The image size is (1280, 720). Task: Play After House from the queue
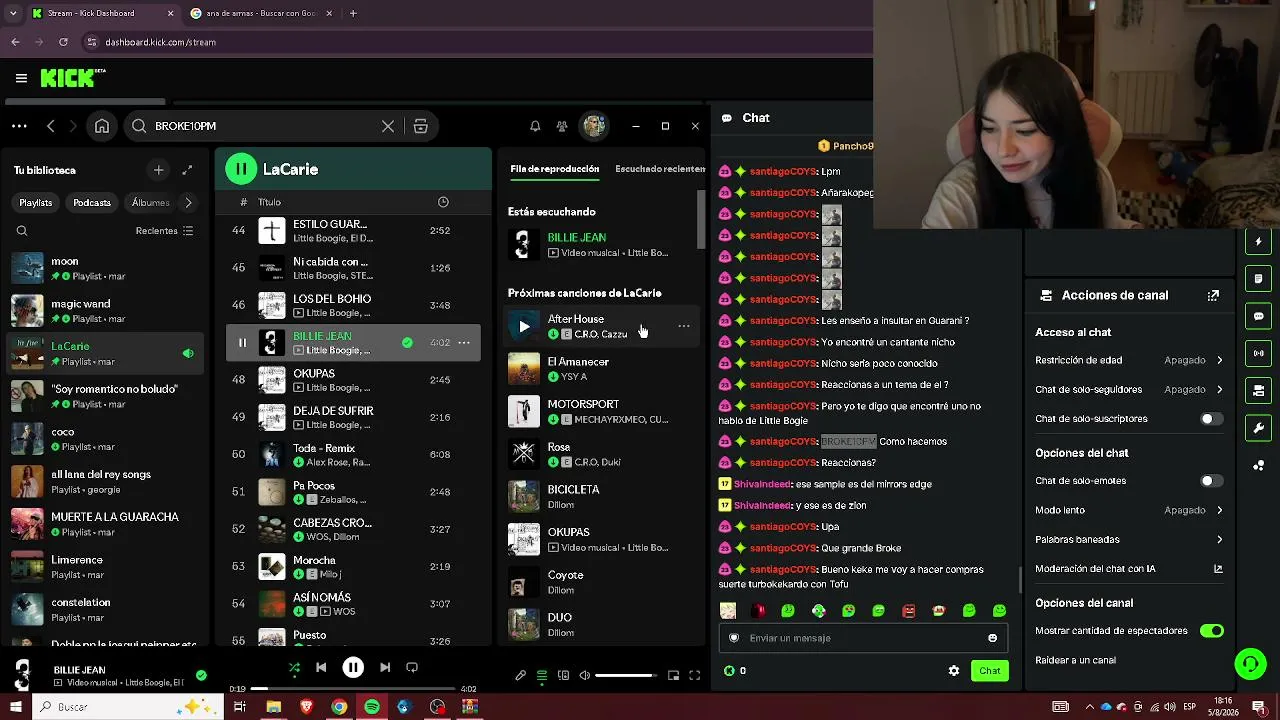[524, 326]
